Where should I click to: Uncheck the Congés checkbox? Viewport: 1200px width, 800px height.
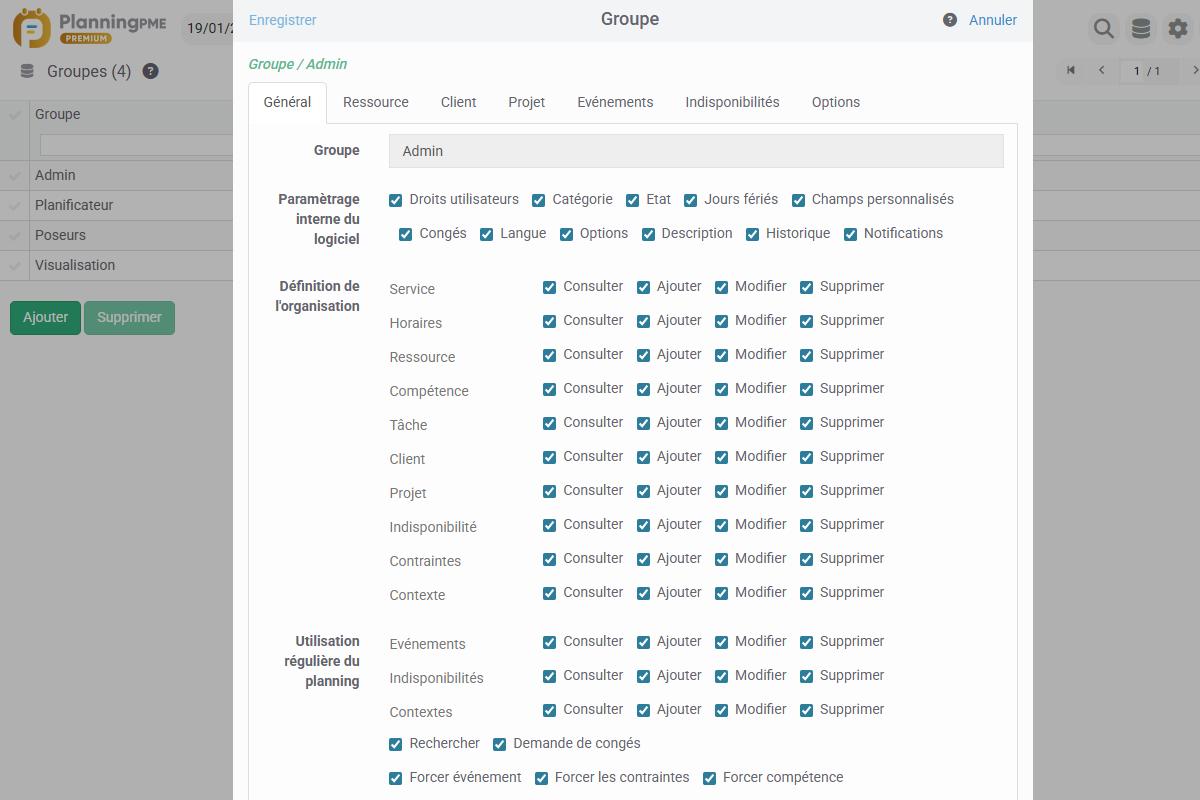pos(406,234)
